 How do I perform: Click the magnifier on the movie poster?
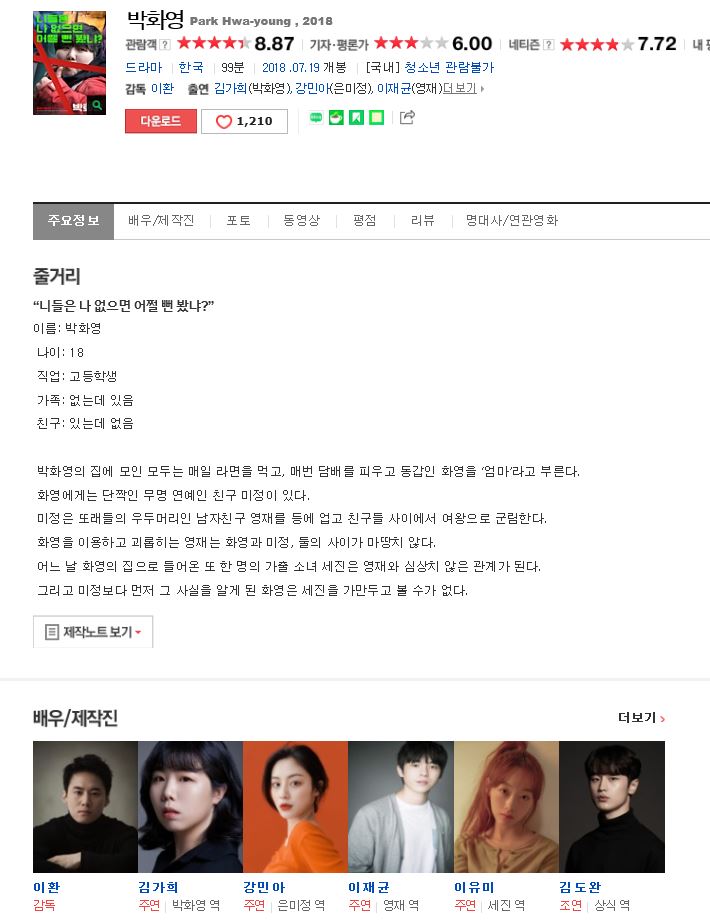(97, 106)
